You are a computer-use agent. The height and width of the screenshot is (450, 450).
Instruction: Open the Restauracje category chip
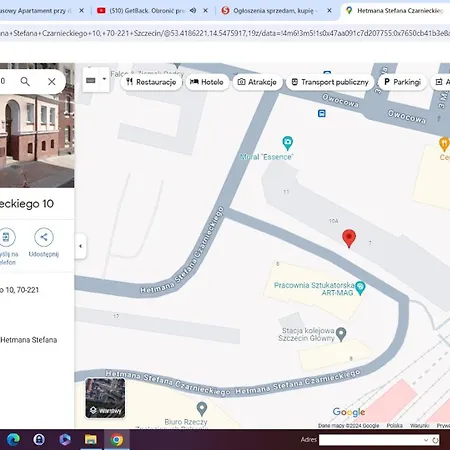pyautogui.click(x=151, y=82)
